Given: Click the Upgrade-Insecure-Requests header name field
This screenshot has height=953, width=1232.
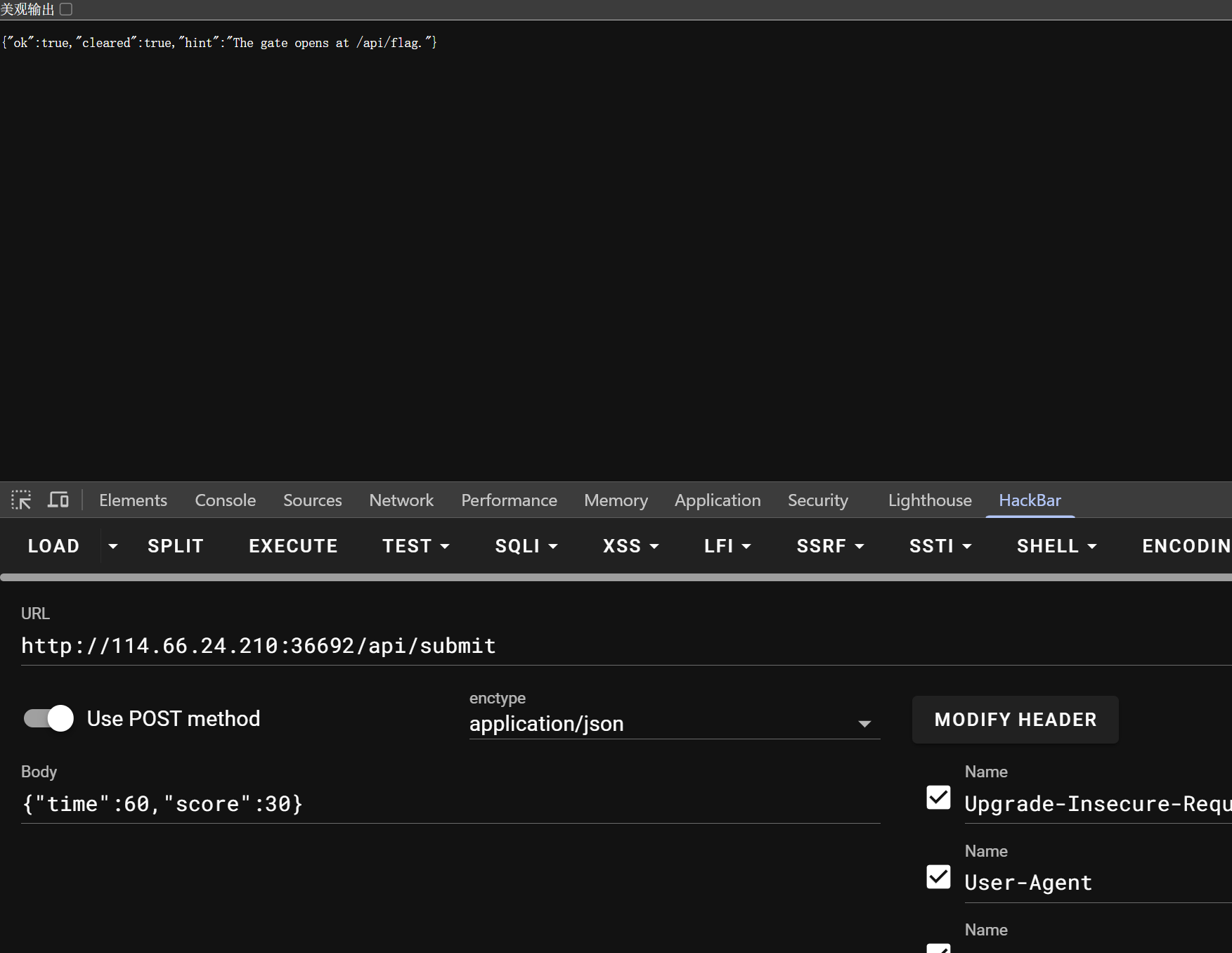Looking at the screenshot, I should (1098, 804).
